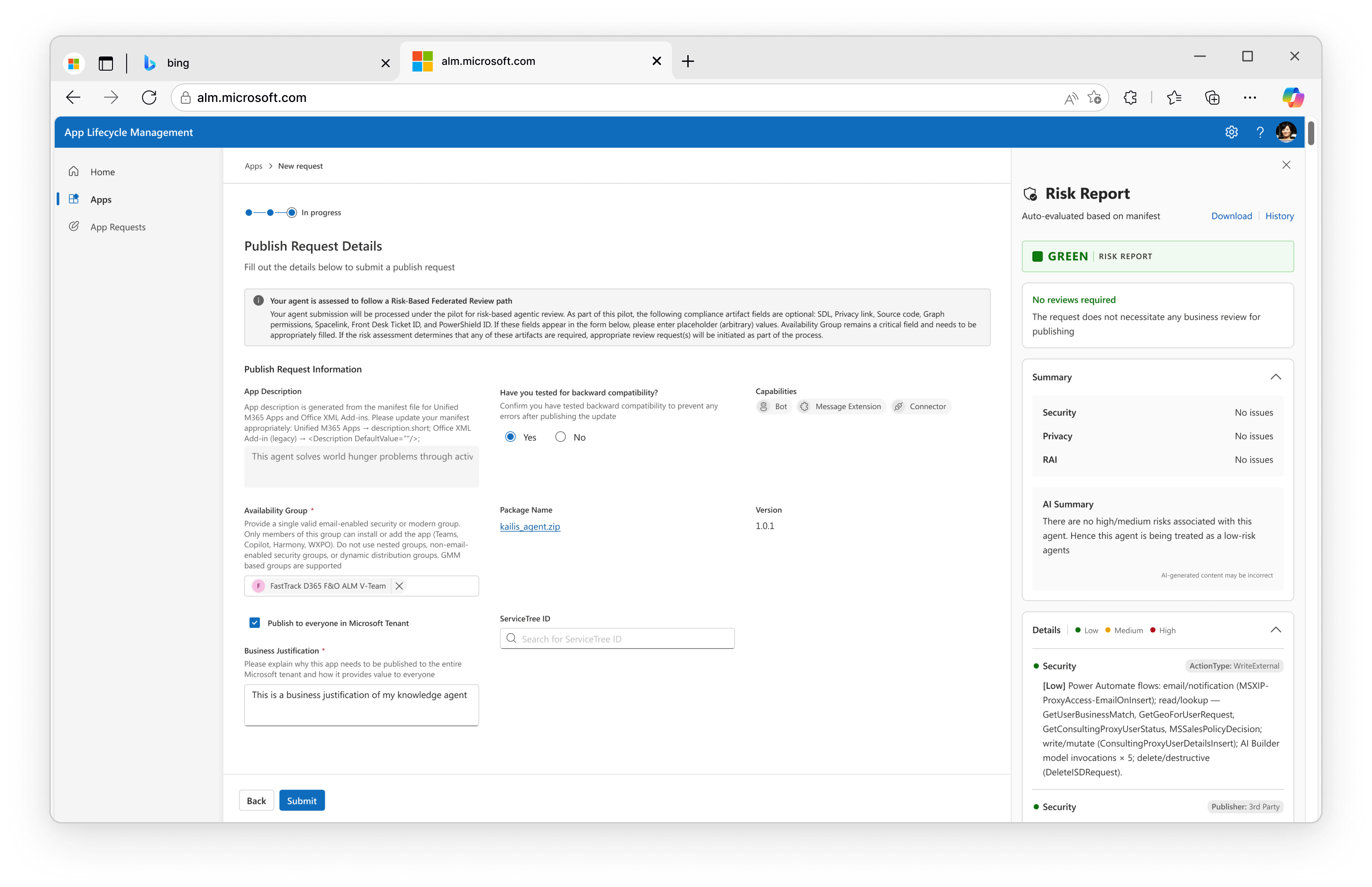
Task: Click the Risk Report shield icon
Action: pyautogui.click(x=1031, y=194)
